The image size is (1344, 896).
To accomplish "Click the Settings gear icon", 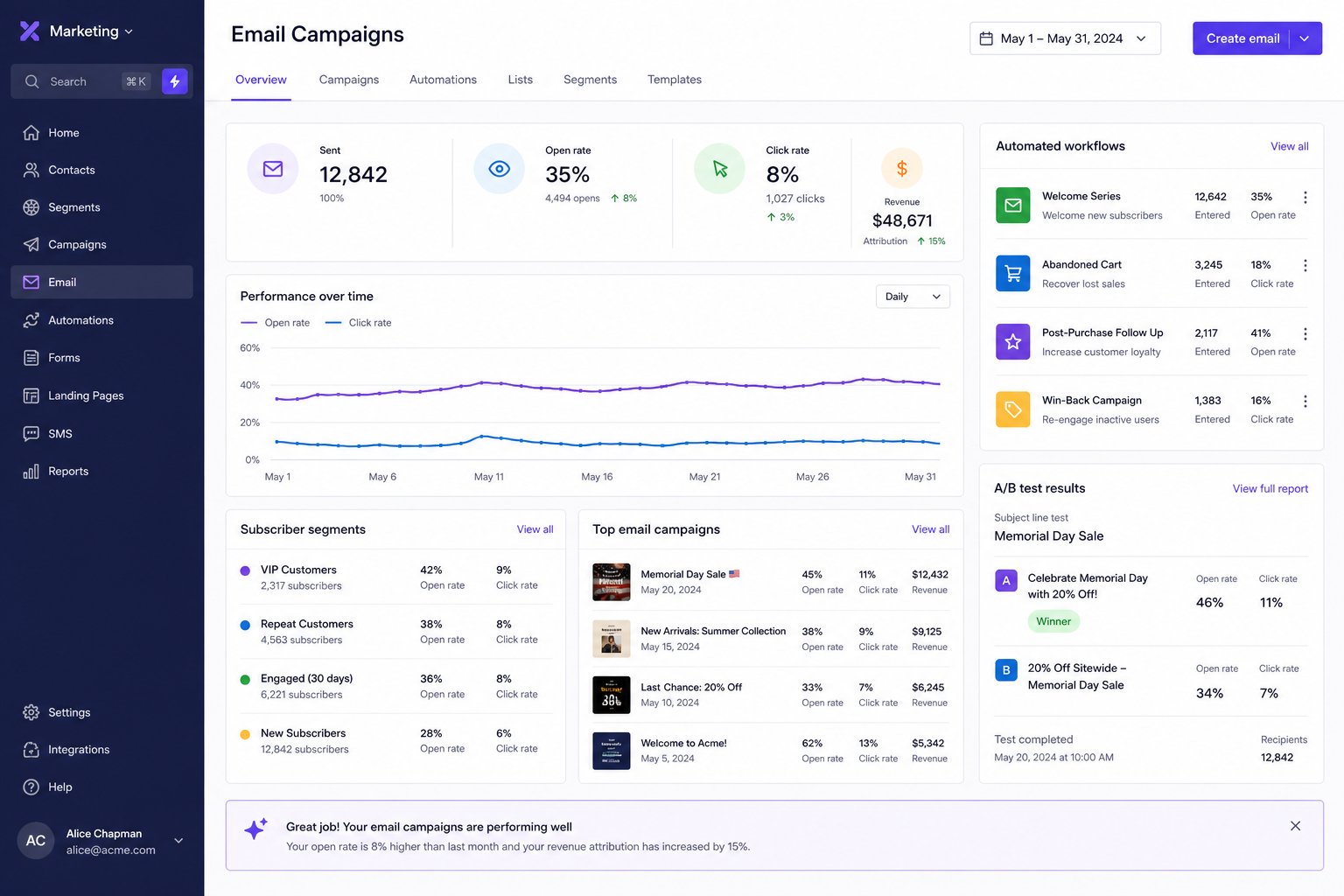I will pyautogui.click(x=31, y=712).
